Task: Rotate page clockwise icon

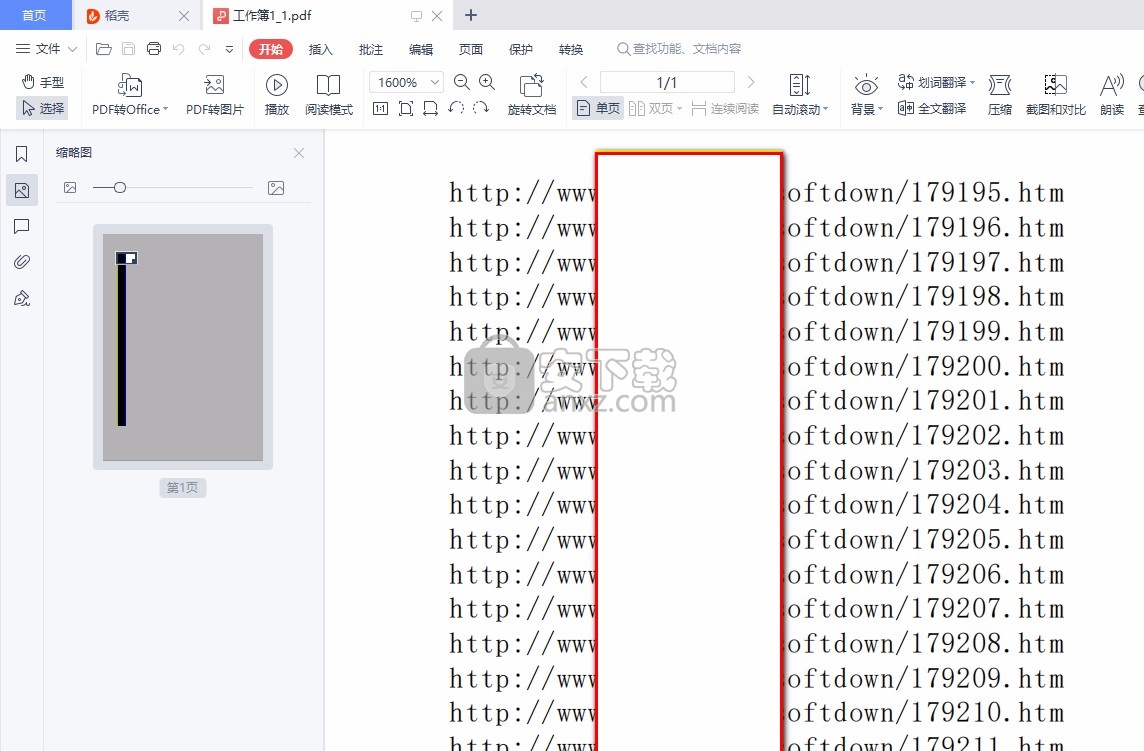Action: (481, 108)
